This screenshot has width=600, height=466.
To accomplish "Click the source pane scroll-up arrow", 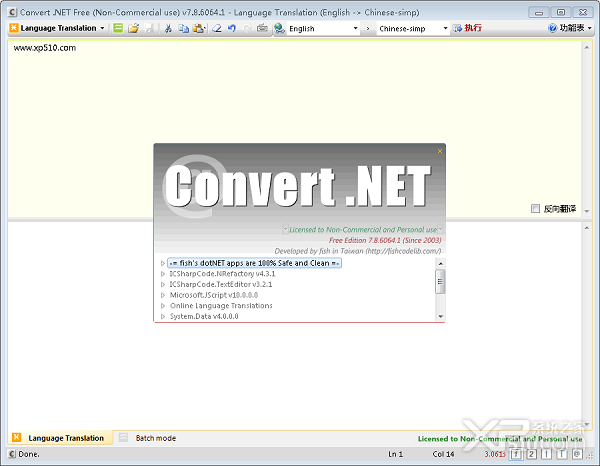I will point(587,47).
